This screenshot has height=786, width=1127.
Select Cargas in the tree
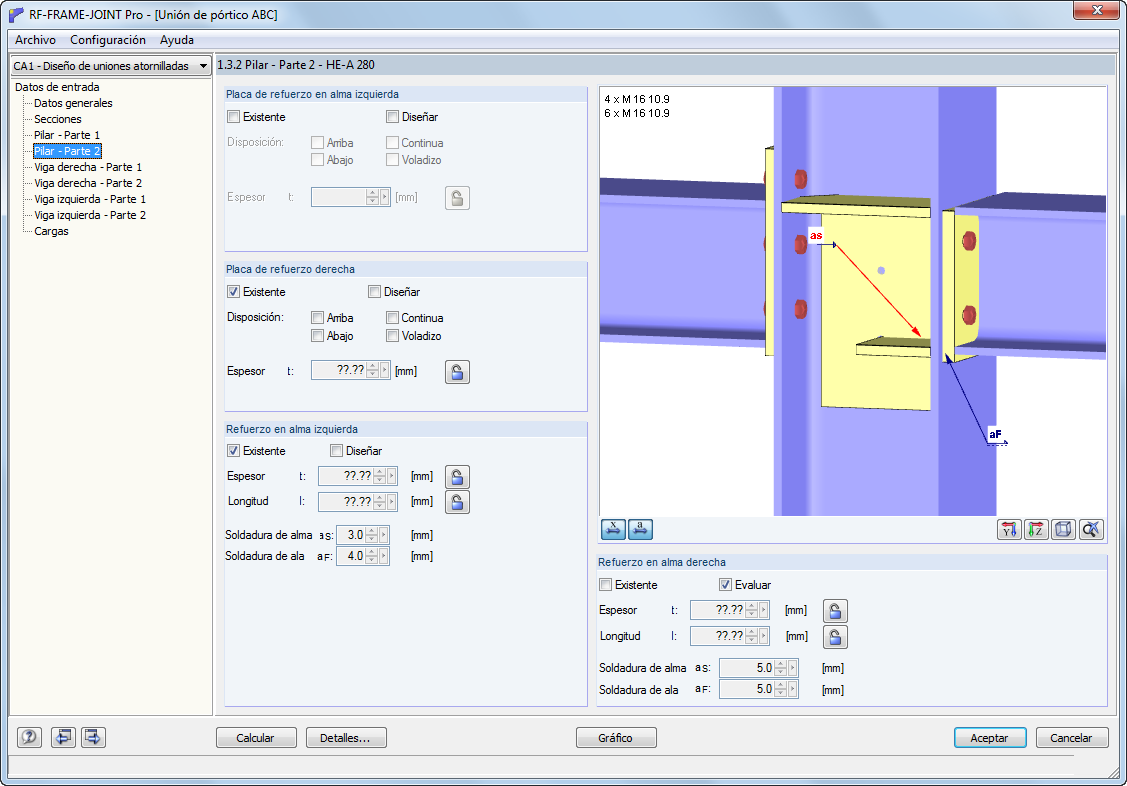tap(51, 231)
